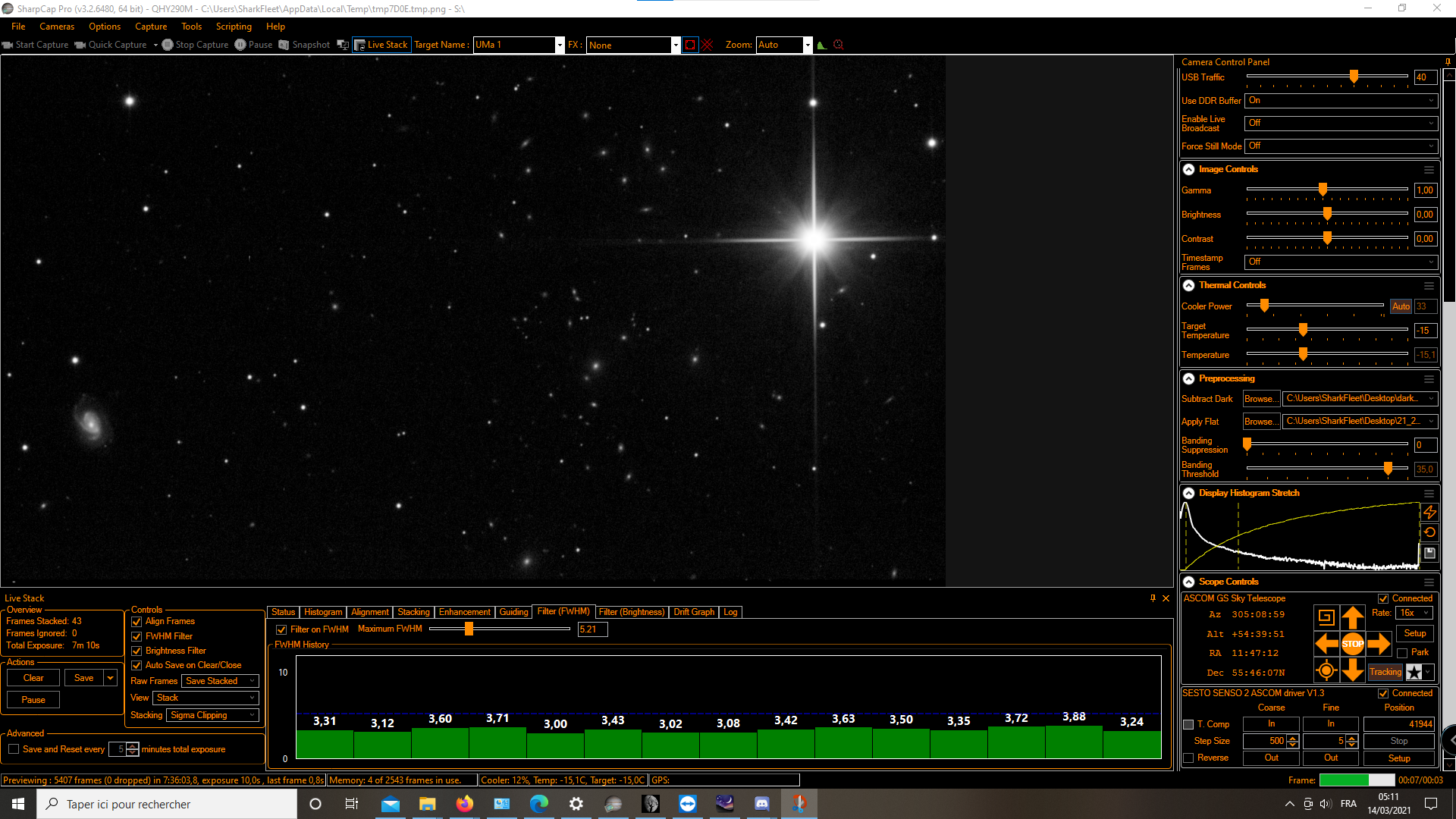The width and height of the screenshot is (1456, 819).
Task: Click the crosshair center-target icon
Action: pyautogui.click(x=1326, y=670)
